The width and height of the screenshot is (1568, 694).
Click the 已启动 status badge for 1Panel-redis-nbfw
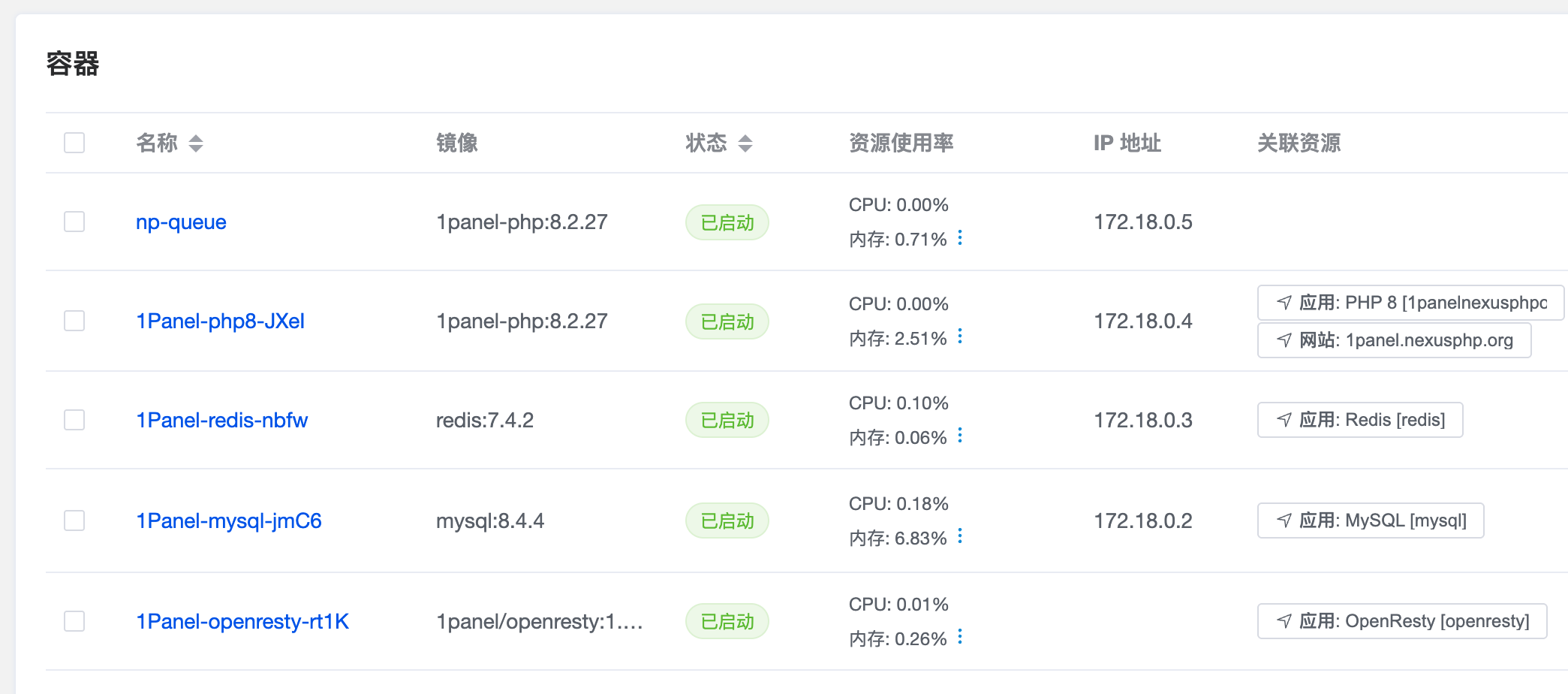[727, 420]
